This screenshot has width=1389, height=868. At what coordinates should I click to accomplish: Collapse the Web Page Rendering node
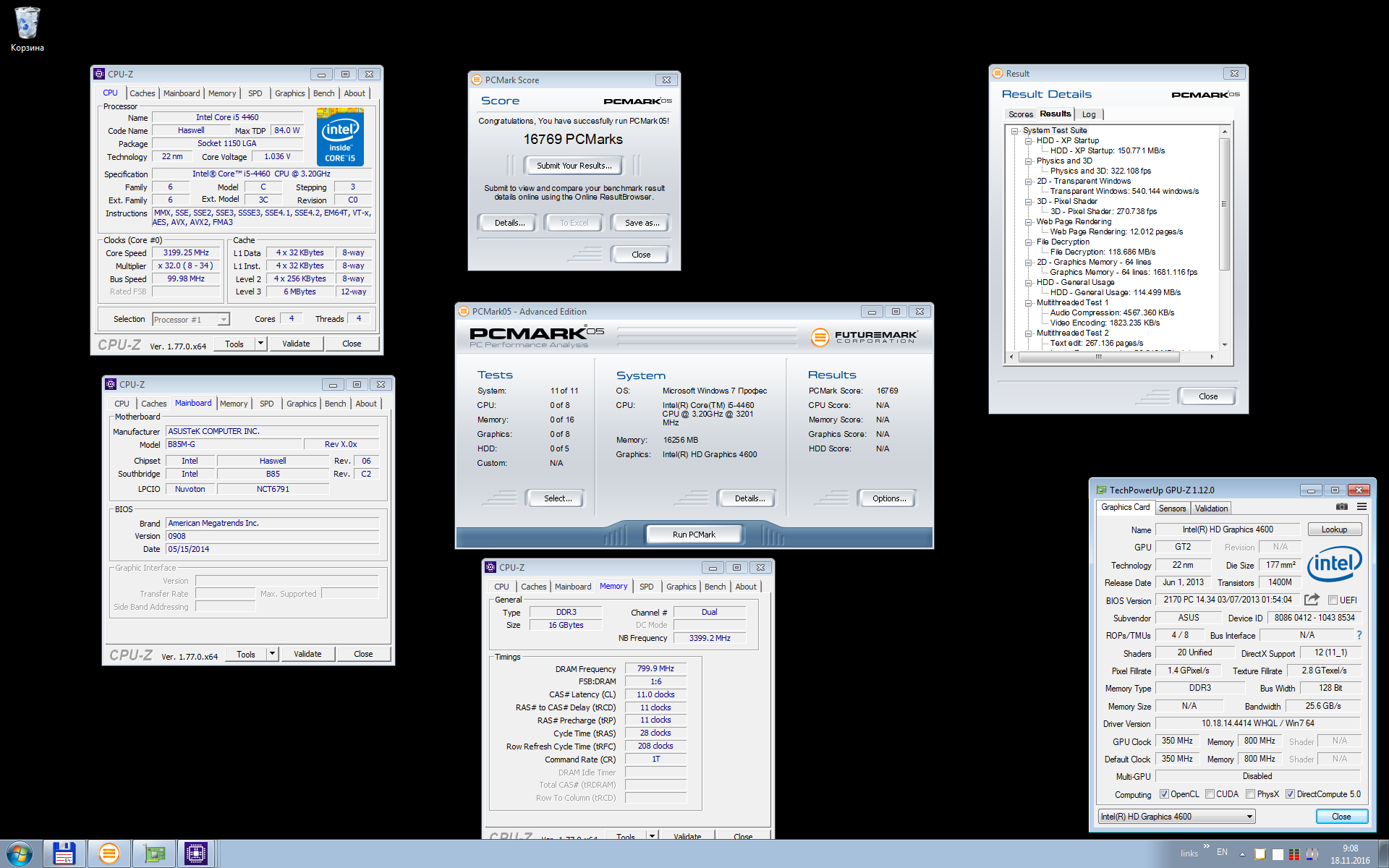click(x=1028, y=222)
